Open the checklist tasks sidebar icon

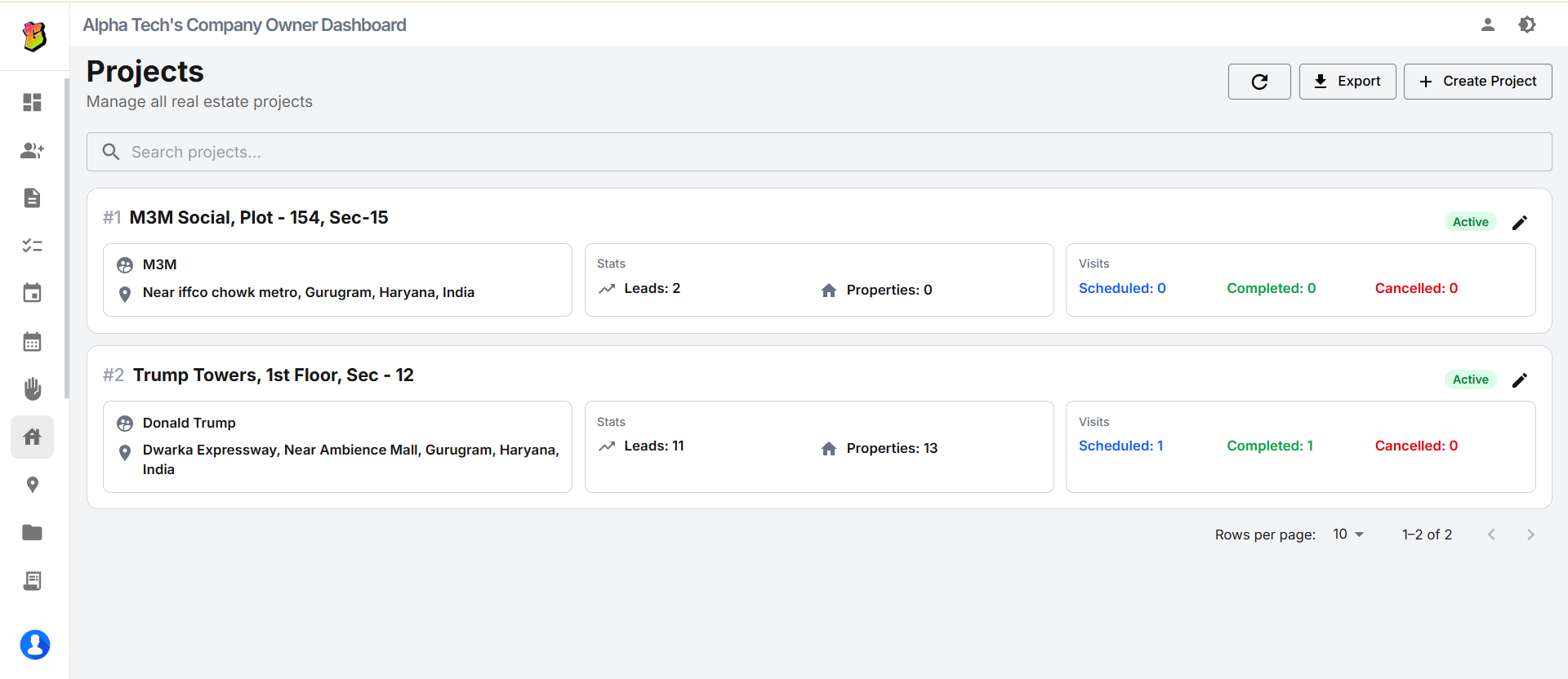point(32,246)
